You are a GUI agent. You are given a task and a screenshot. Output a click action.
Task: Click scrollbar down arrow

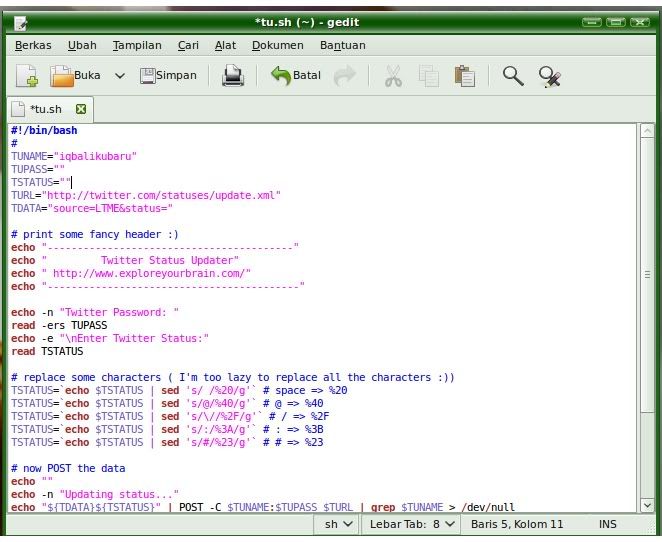(x=647, y=505)
